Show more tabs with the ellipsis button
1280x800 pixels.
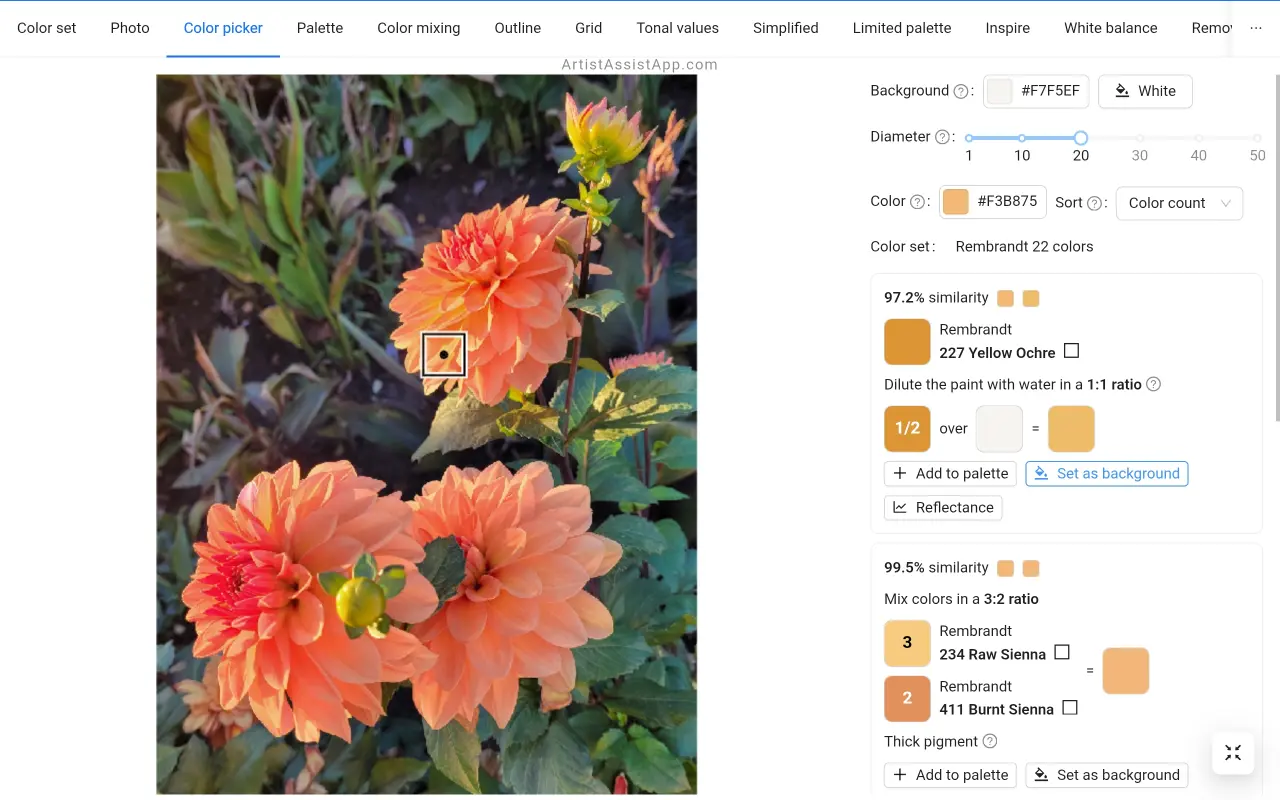(1256, 28)
